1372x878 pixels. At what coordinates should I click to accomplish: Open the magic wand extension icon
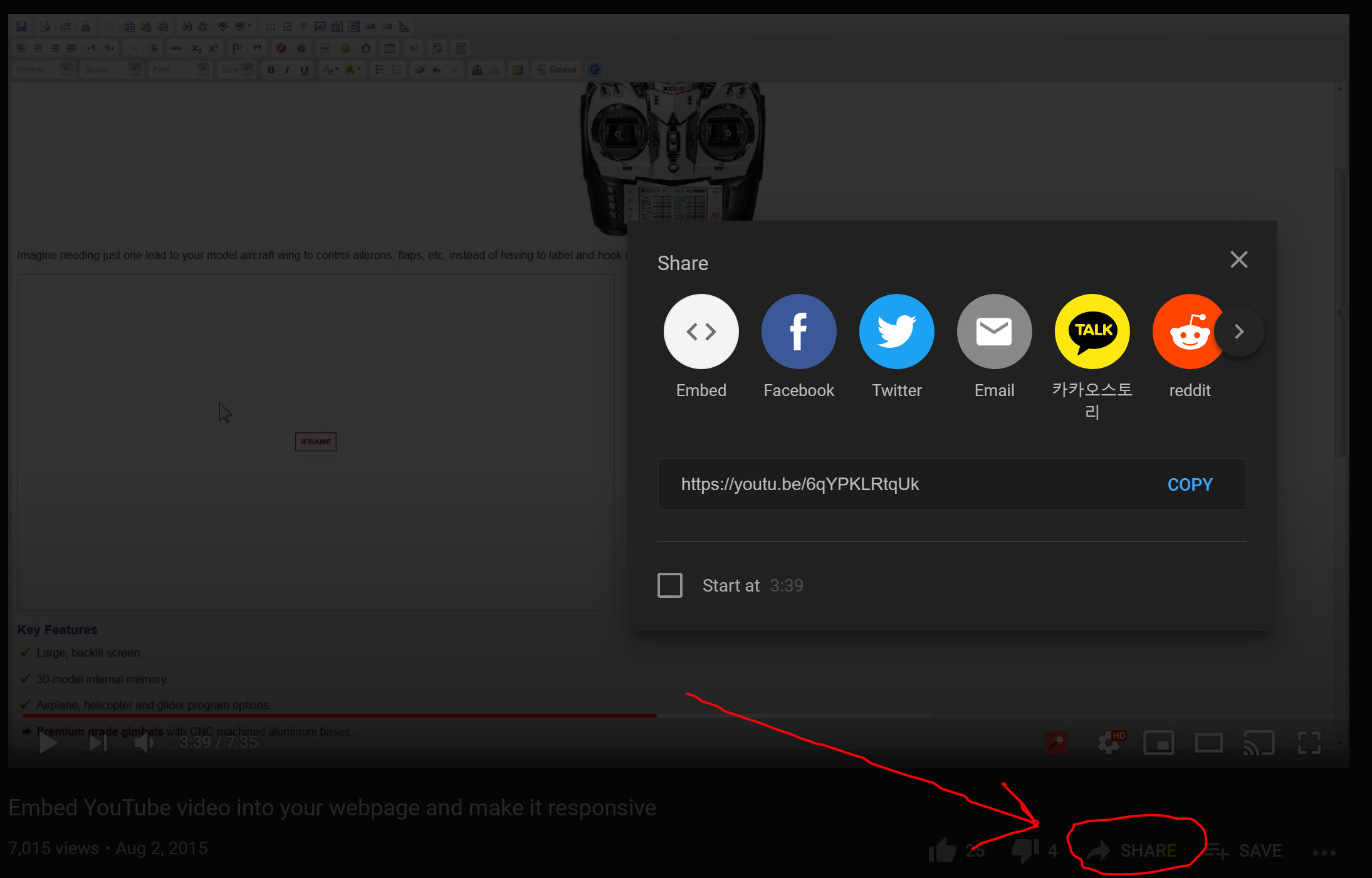click(x=1056, y=743)
